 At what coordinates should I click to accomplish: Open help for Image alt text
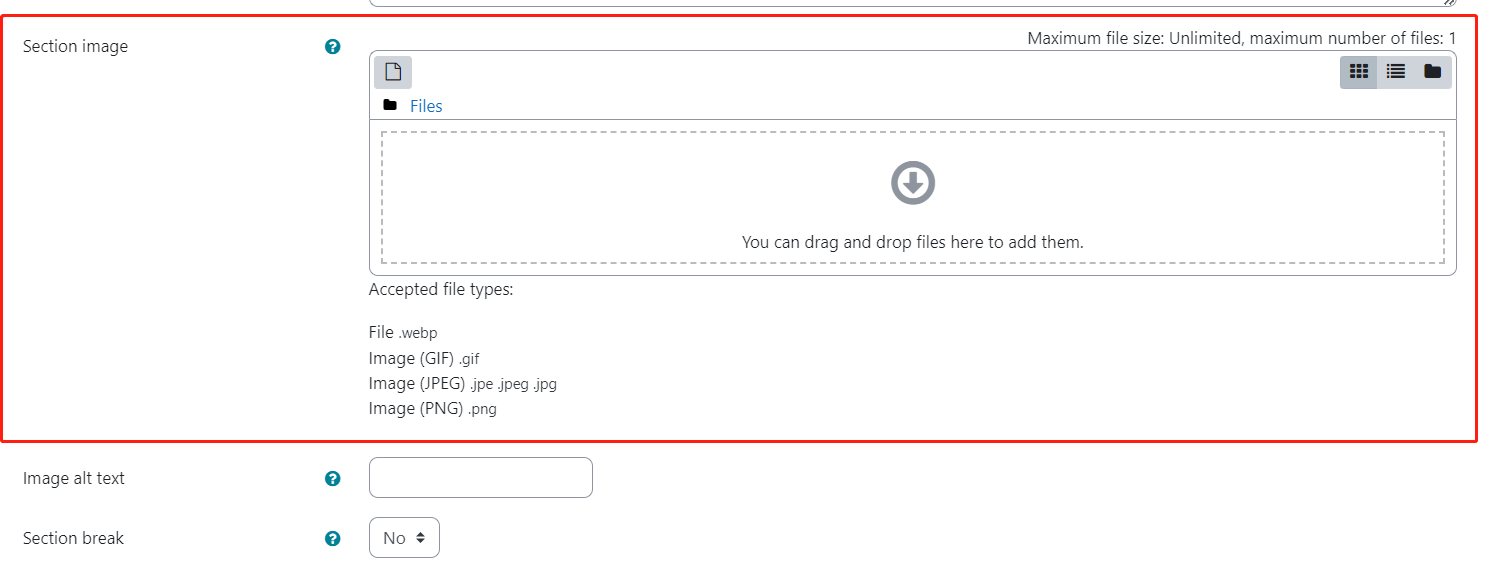point(333,479)
